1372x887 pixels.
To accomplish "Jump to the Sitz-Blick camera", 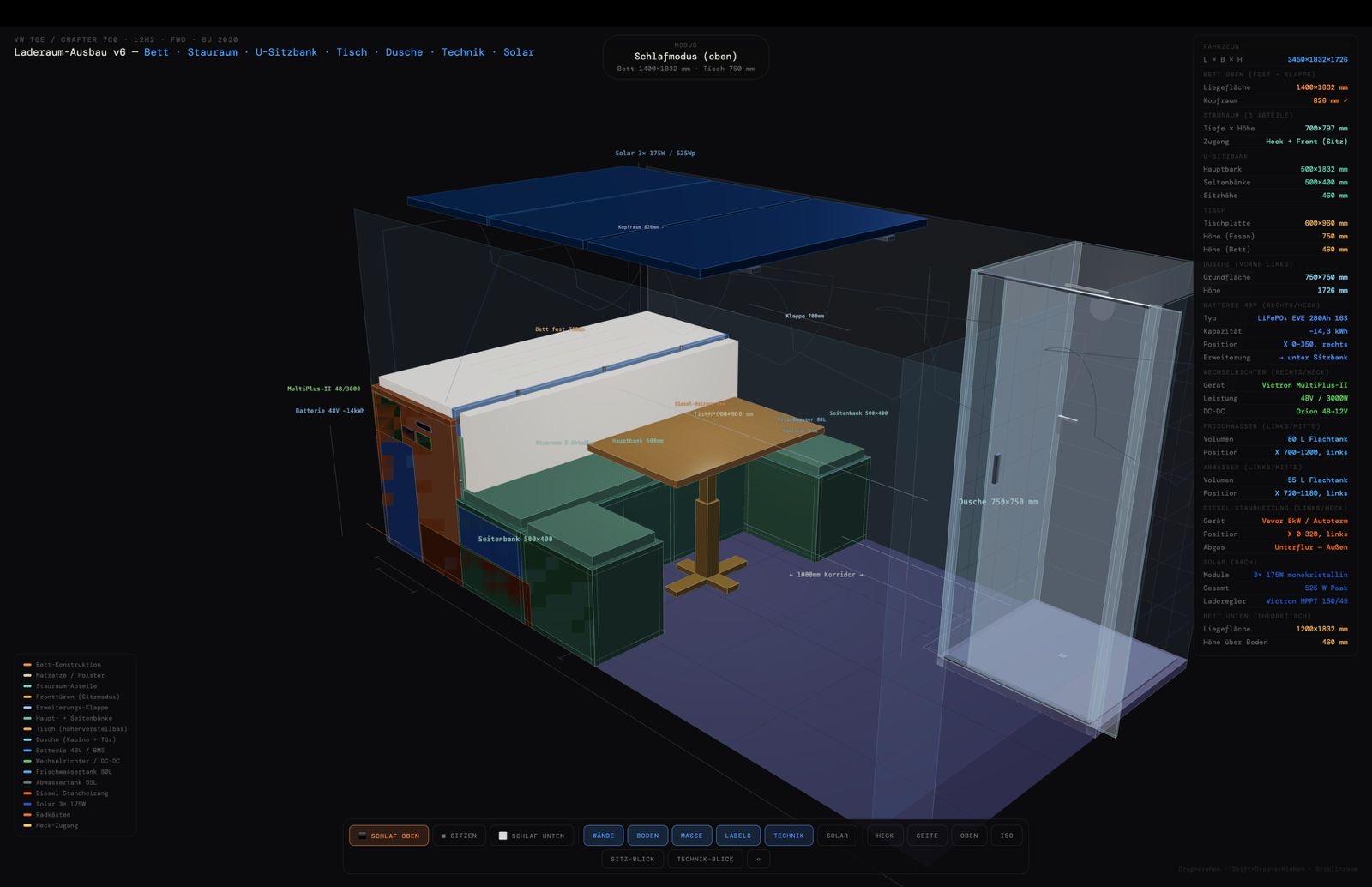I will (632, 859).
